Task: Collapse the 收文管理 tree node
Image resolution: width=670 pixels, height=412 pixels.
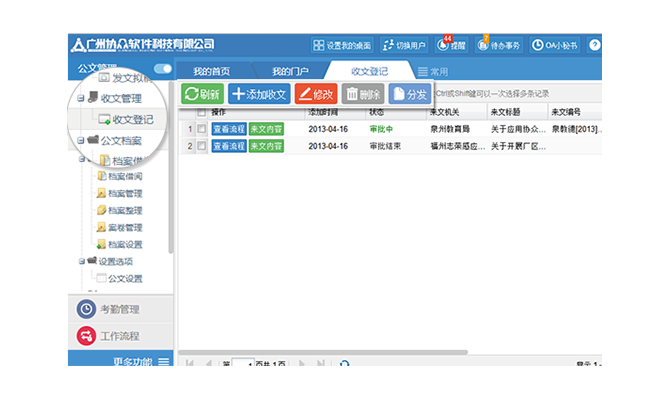Action: click(80, 98)
